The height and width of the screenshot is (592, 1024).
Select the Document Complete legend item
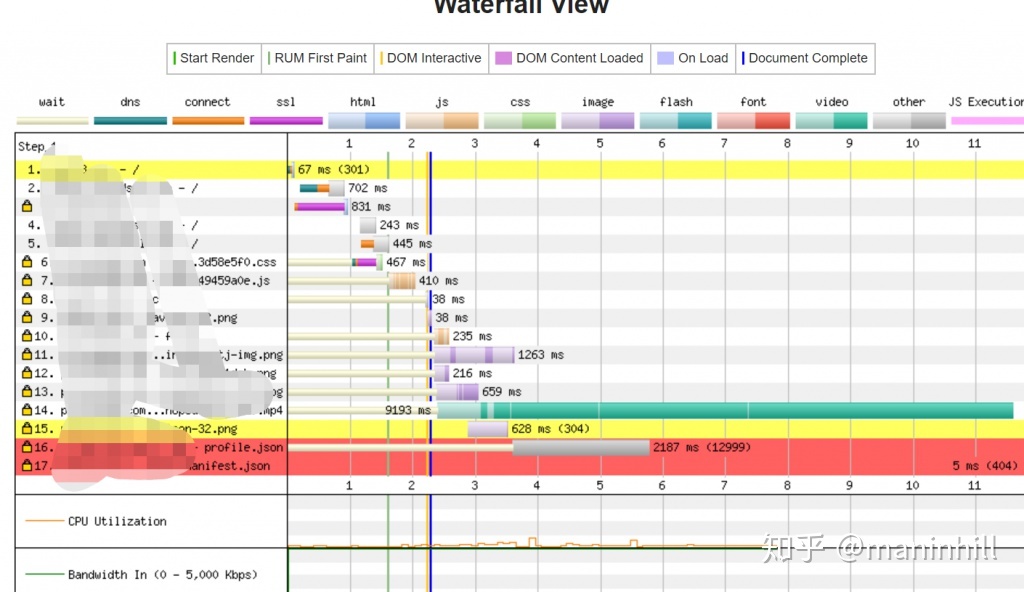tap(805, 58)
